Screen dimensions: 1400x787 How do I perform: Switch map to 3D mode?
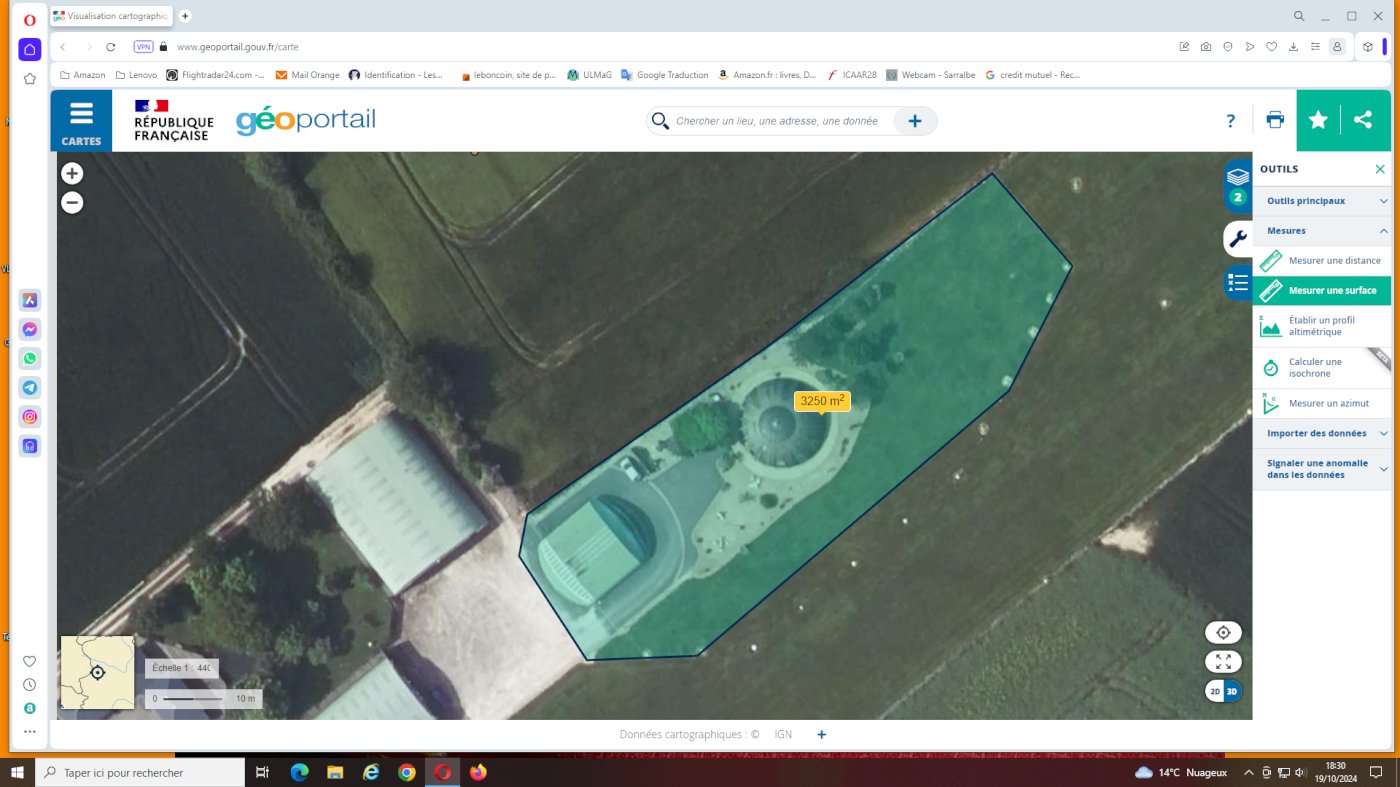tap(1232, 691)
